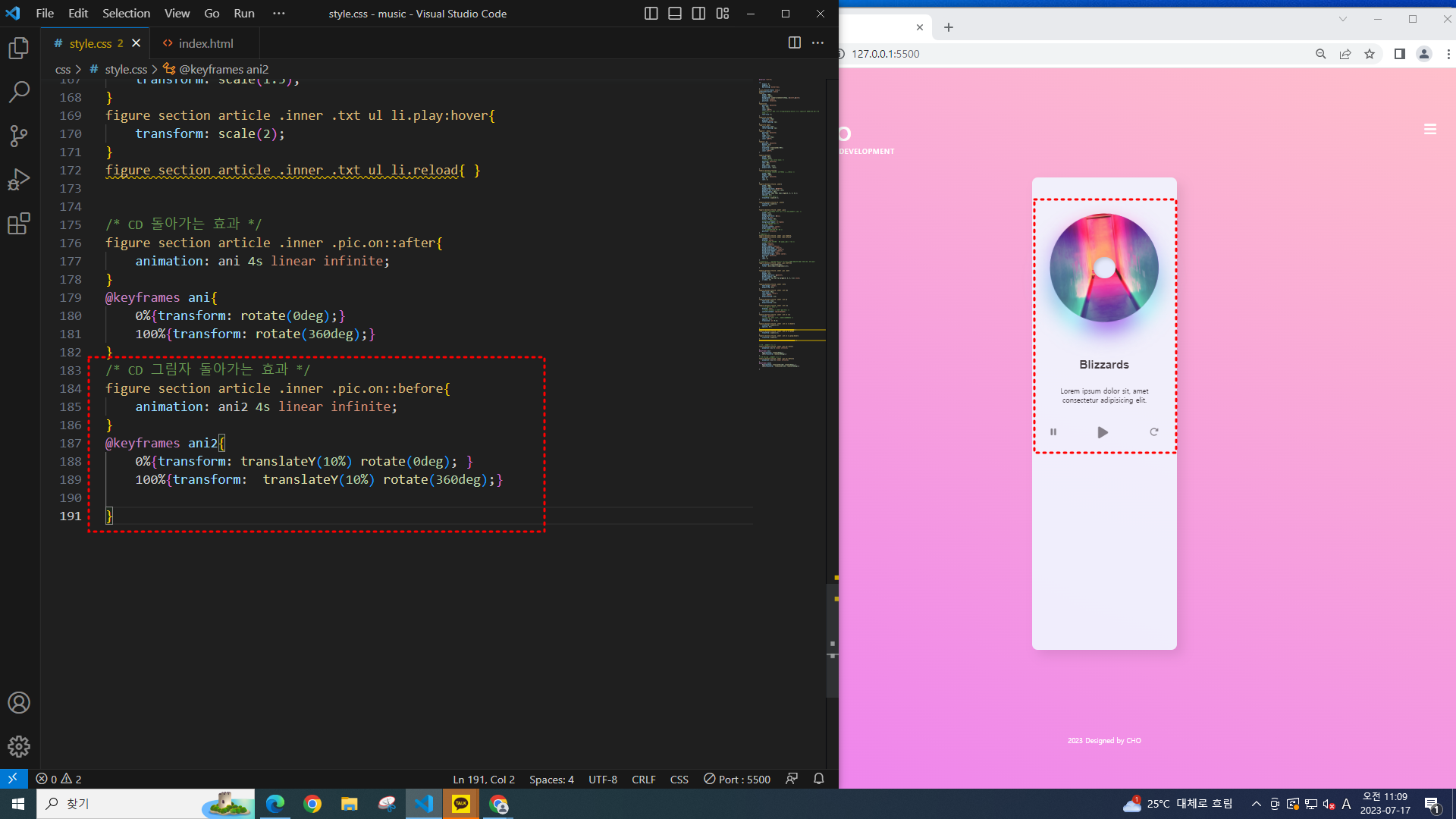Open Source Control view
This screenshot has width=1456, height=819.
(19, 136)
